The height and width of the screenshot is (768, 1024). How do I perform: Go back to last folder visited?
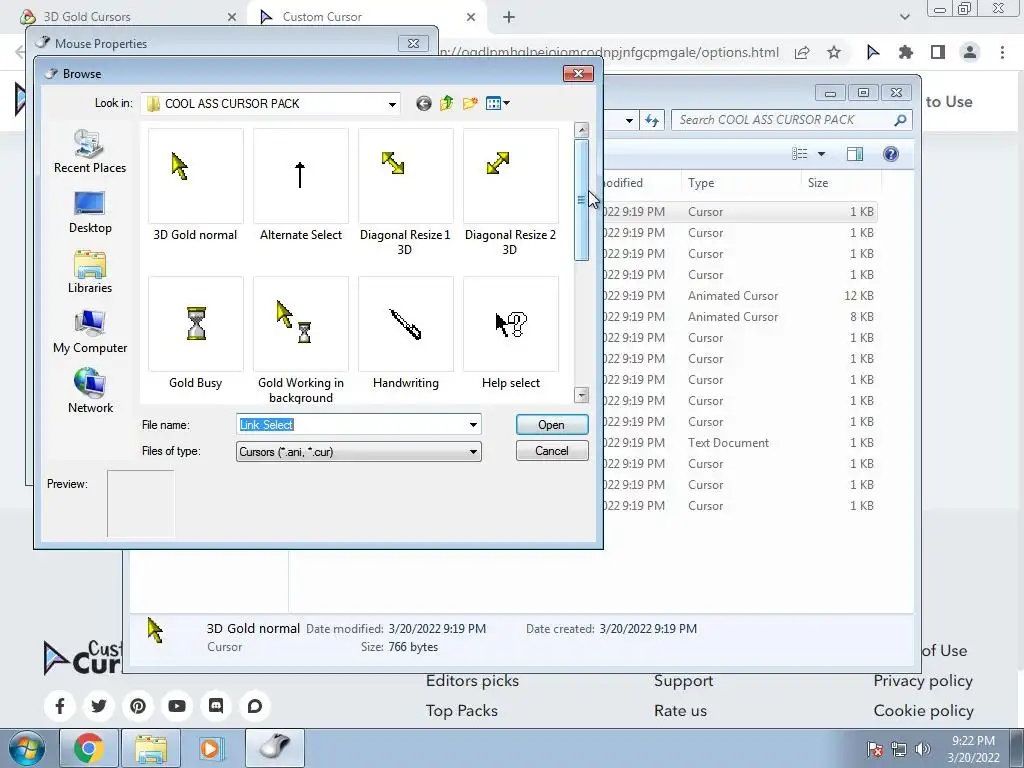pos(423,103)
